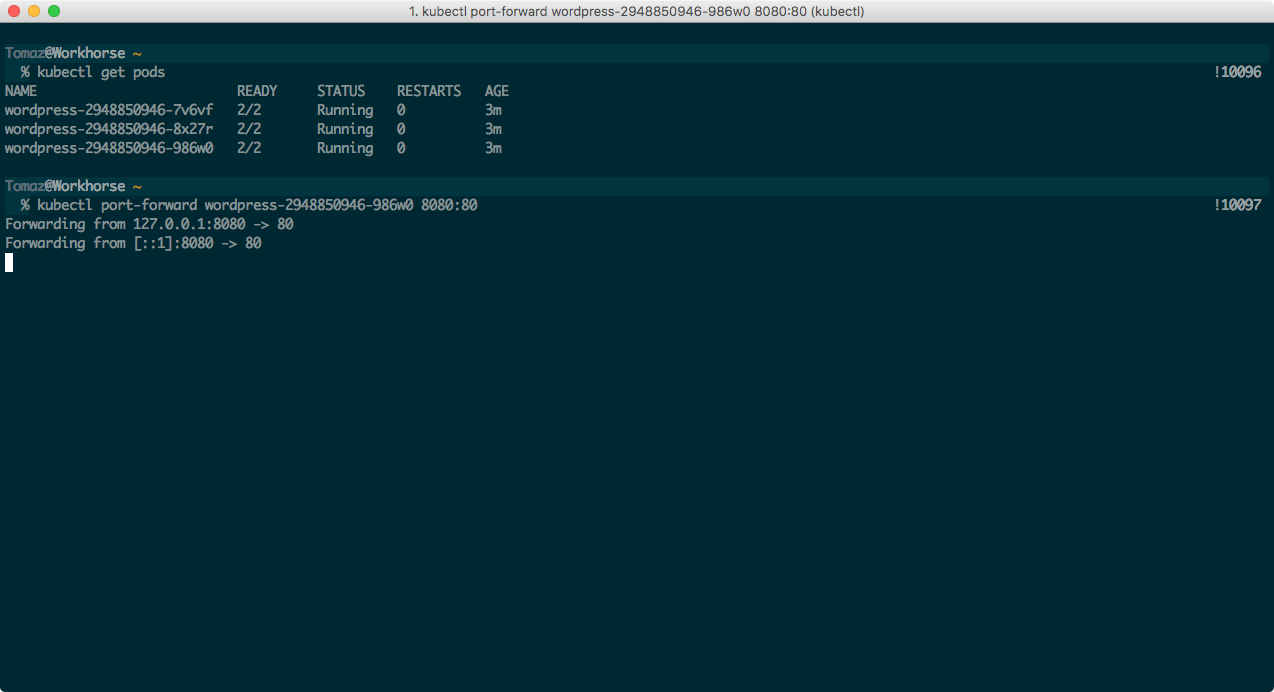Click history number !10096

(x=1237, y=72)
